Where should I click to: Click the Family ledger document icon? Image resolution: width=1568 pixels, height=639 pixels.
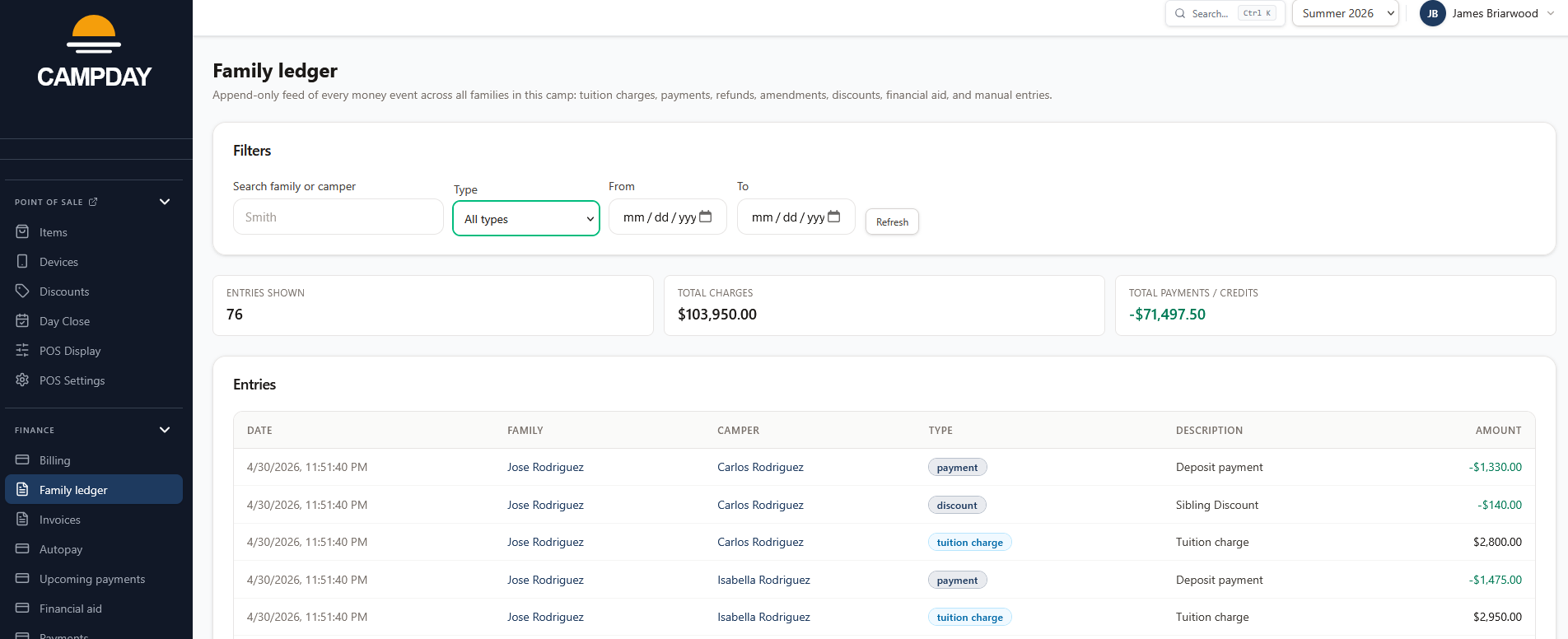(22, 490)
